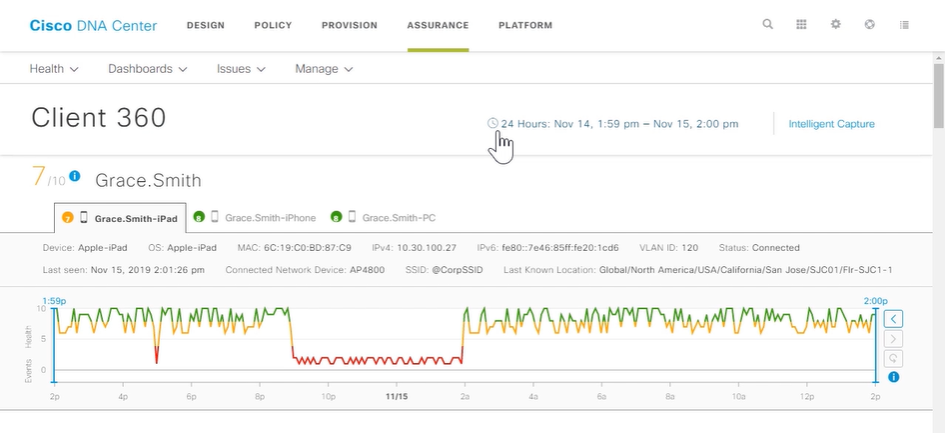Click the info icon next to 7/10 score
This screenshot has width=945, height=433.
(x=74, y=176)
